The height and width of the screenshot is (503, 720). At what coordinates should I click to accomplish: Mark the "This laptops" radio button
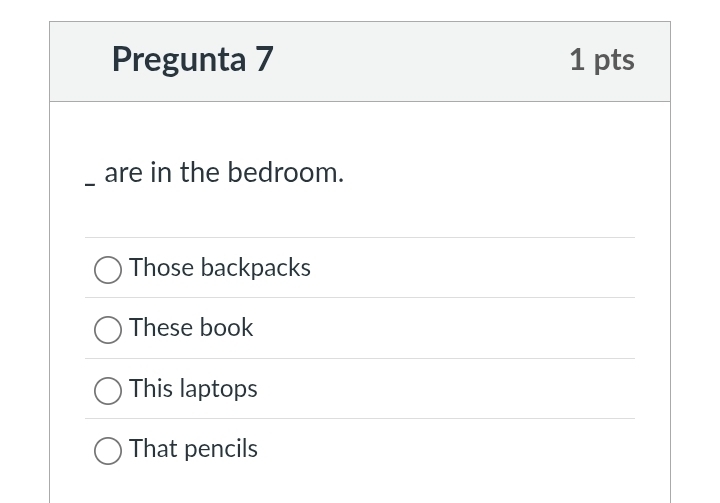click(x=108, y=390)
